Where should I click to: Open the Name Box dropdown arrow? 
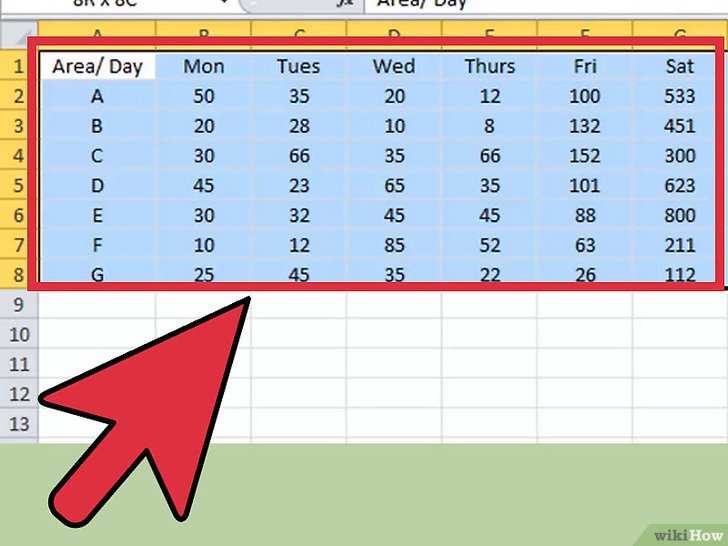pos(224,3)
